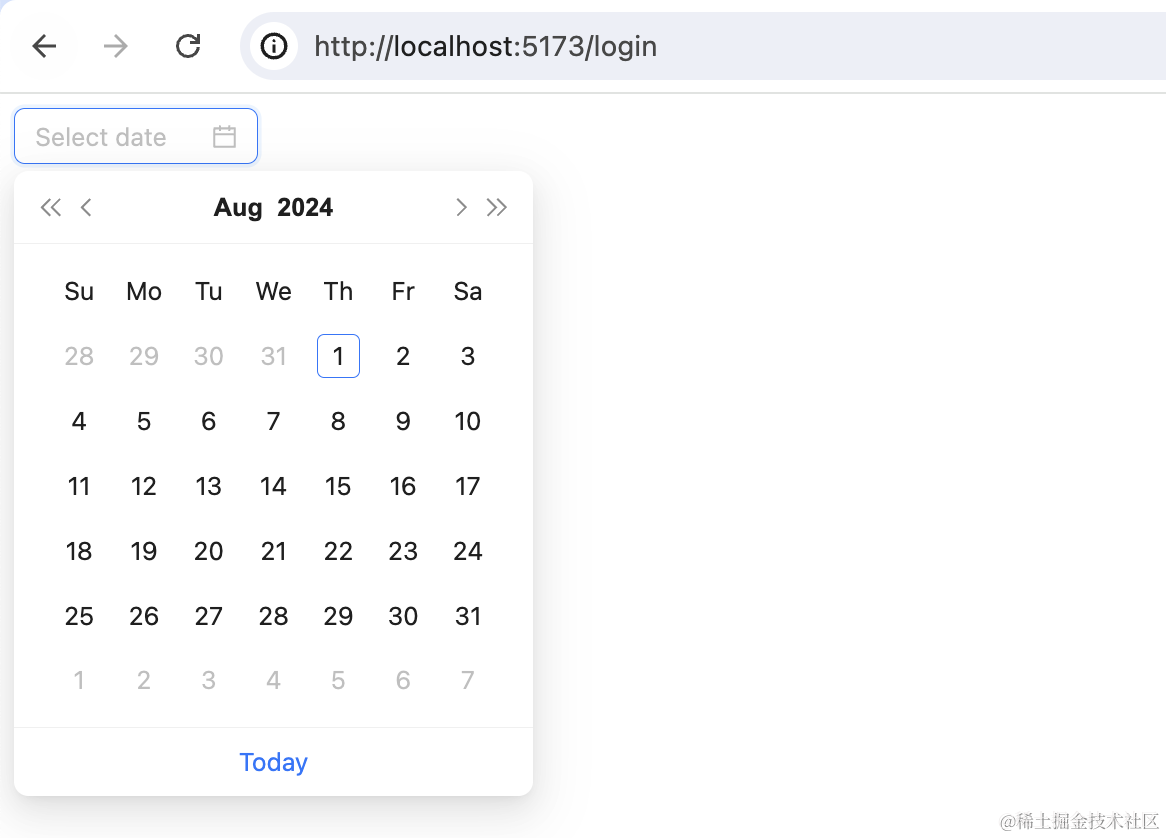The image size is (1166, 838).
Task: Click the calendar icon in date input
Action: tap(224, 137)
